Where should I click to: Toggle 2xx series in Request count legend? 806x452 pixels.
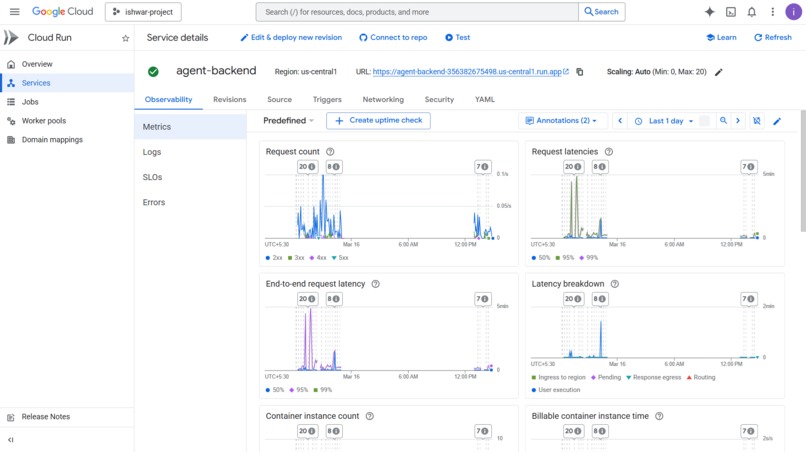pos(274,258)
